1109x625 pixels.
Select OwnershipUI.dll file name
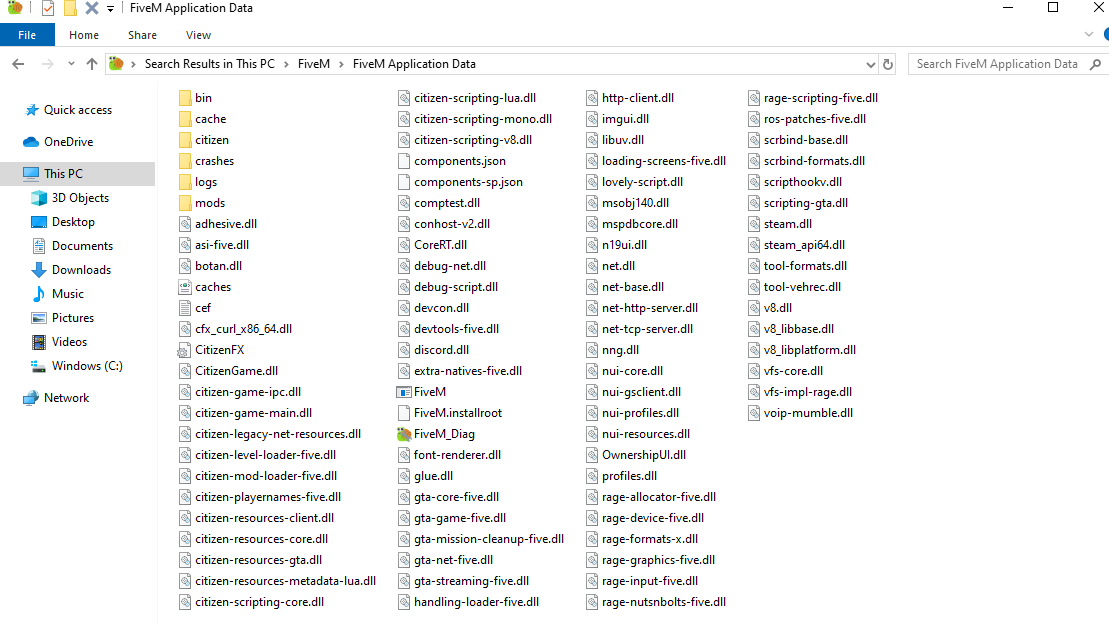pos(644,455)
